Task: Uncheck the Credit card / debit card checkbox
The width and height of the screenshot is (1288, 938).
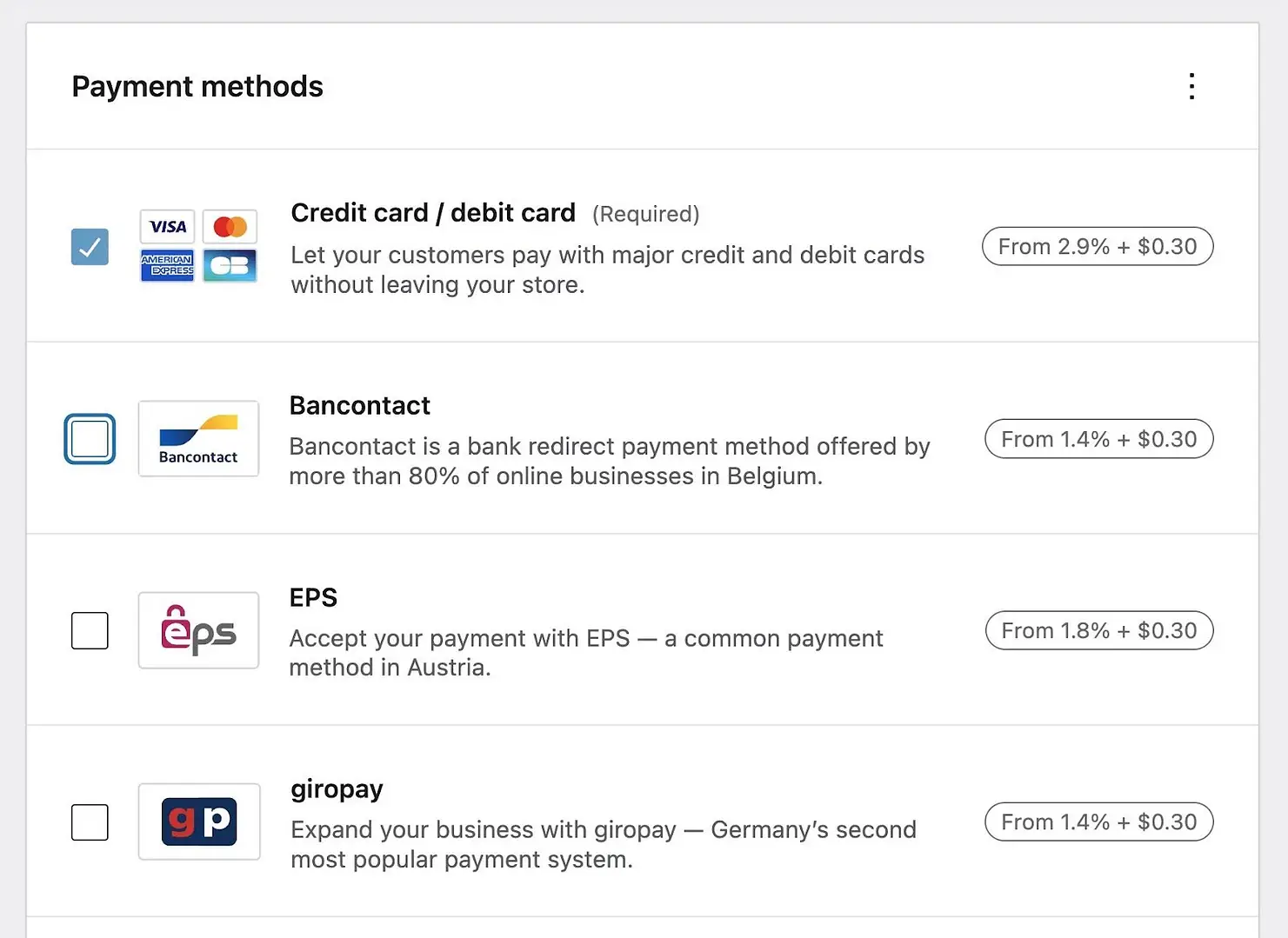Action: pyautogui.click(x=90, y=247)
